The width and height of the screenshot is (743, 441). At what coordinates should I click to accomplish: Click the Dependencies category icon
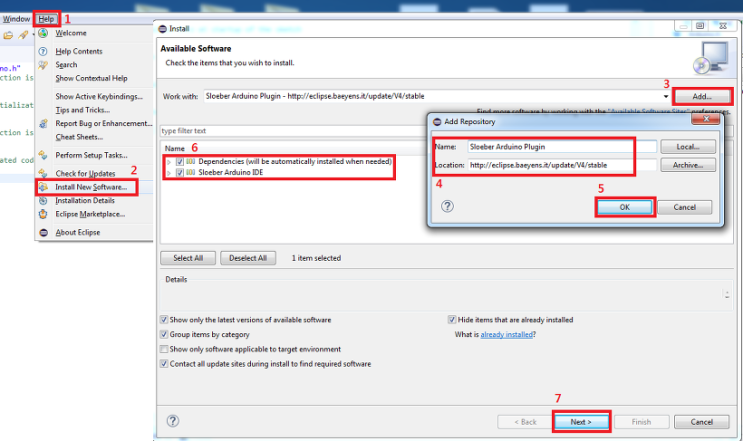[190, 161]
